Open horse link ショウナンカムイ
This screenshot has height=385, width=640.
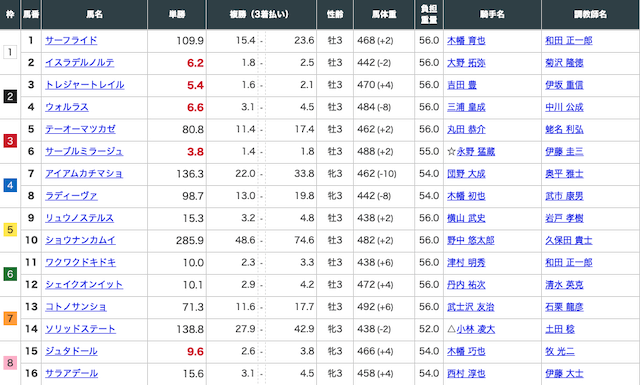80,240
